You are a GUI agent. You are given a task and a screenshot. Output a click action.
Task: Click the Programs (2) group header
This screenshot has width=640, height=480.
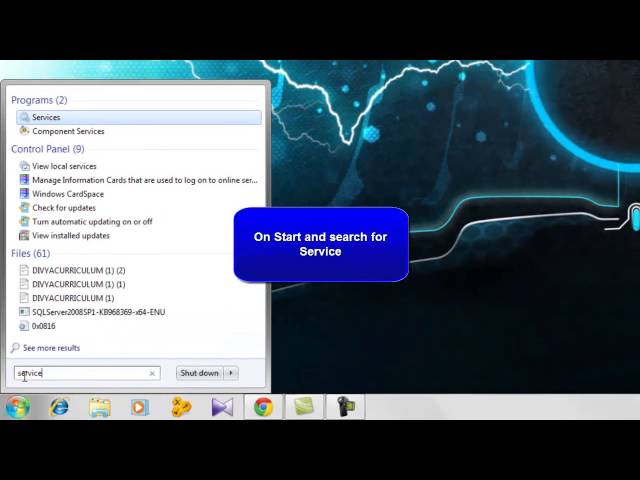click(x=39, y=100)
